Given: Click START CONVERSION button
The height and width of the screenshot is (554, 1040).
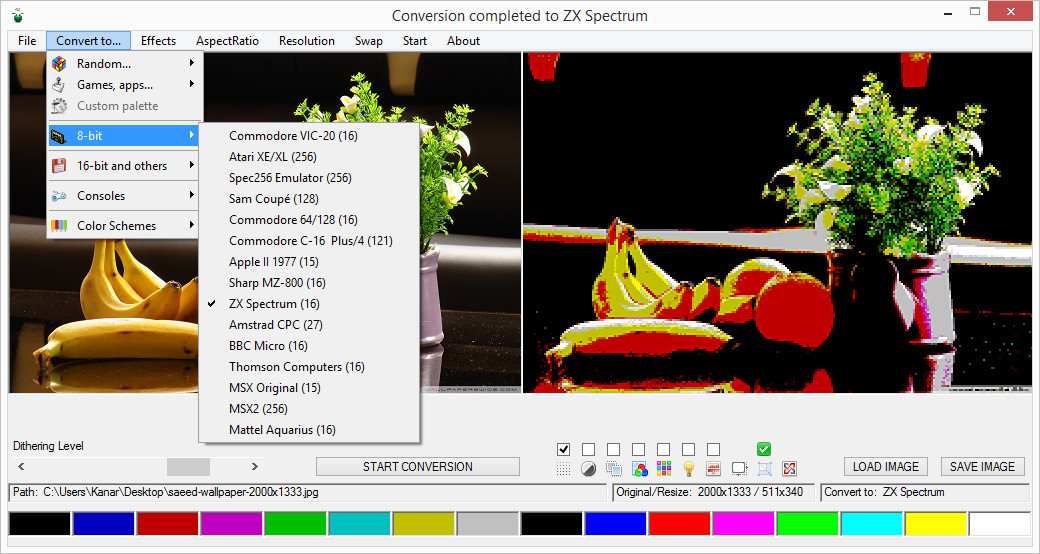Looking at the screenshot, I should pos(418,466).
